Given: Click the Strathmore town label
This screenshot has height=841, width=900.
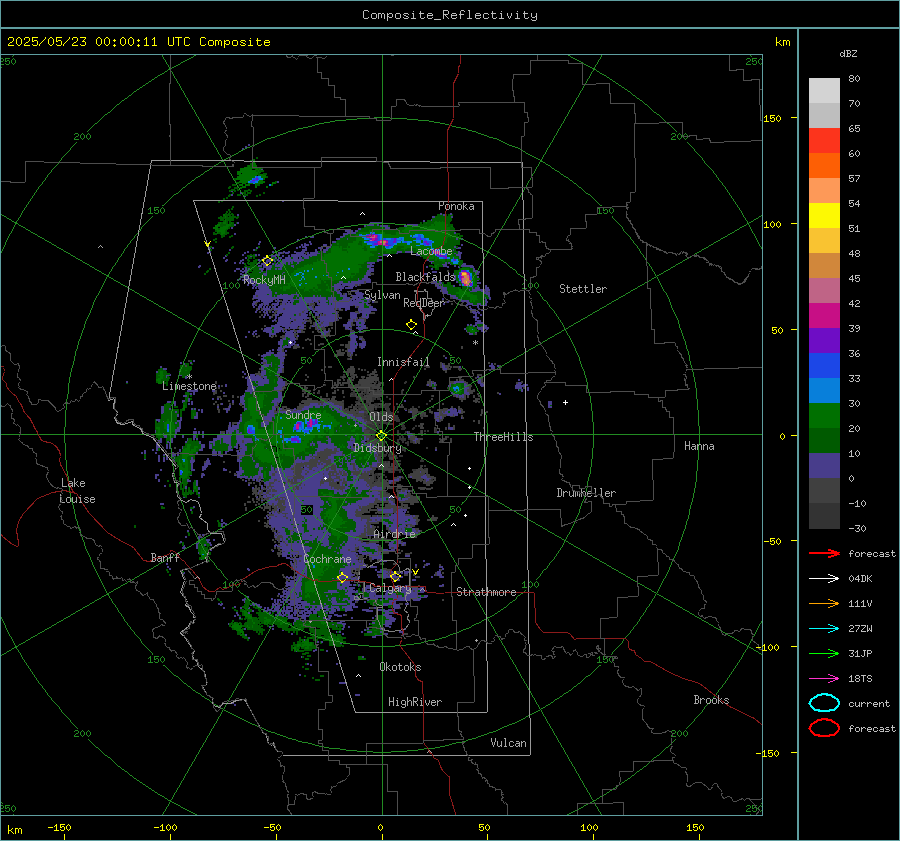Looking at the screenshot, I should (x=486, y=592).
